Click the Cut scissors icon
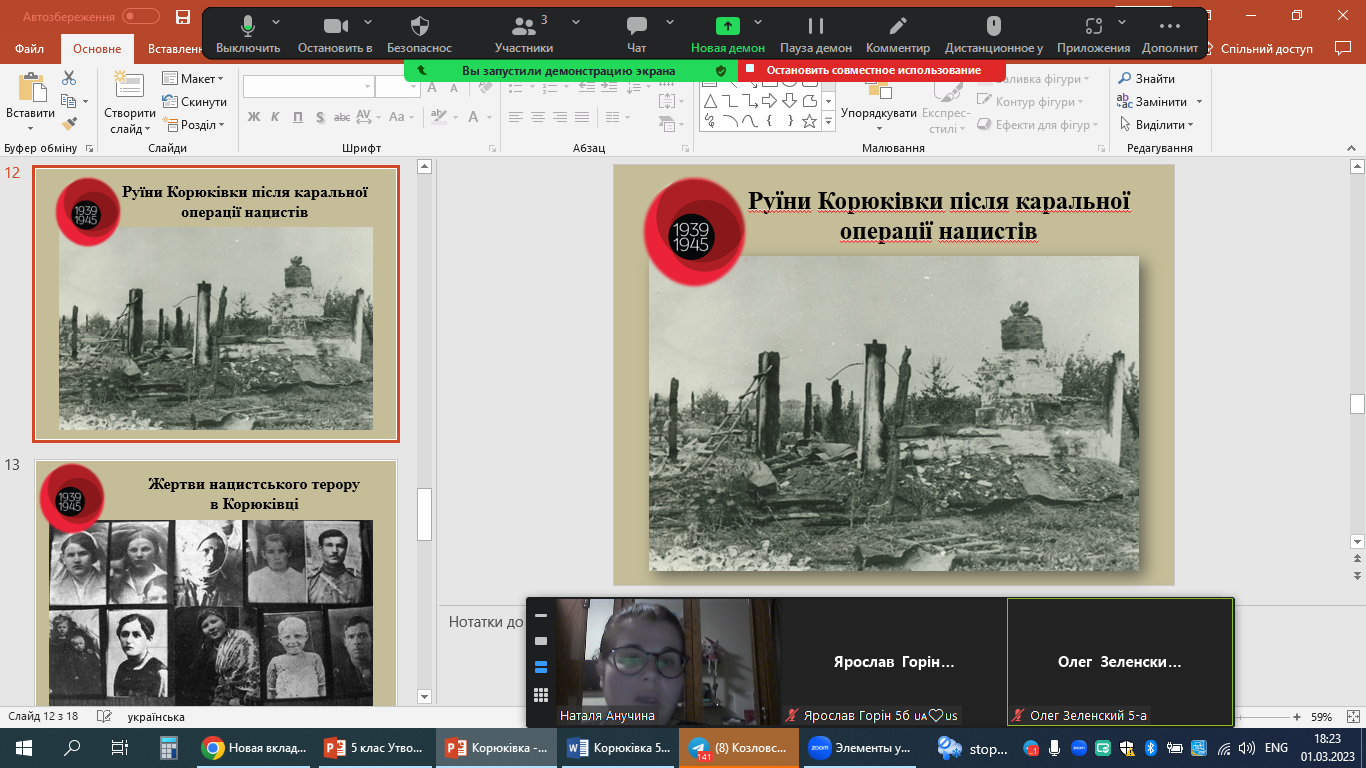The height and width of the screenshot is (768, 1366). [69, 78]
